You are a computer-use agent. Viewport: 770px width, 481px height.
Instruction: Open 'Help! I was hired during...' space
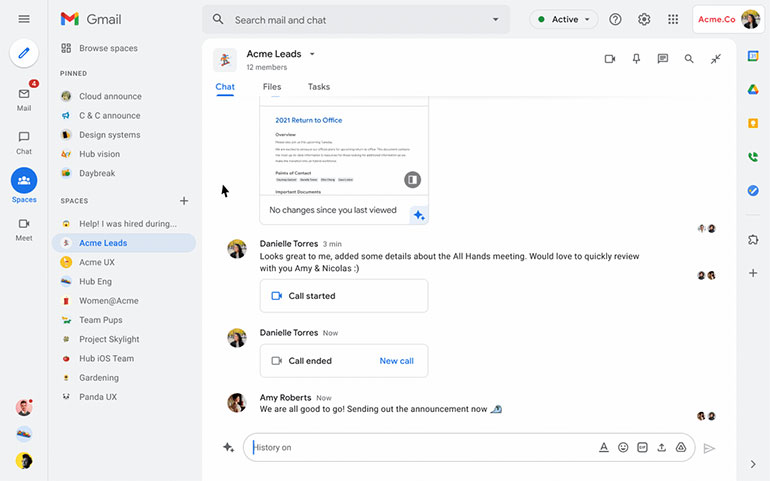[x=124, y=224]
